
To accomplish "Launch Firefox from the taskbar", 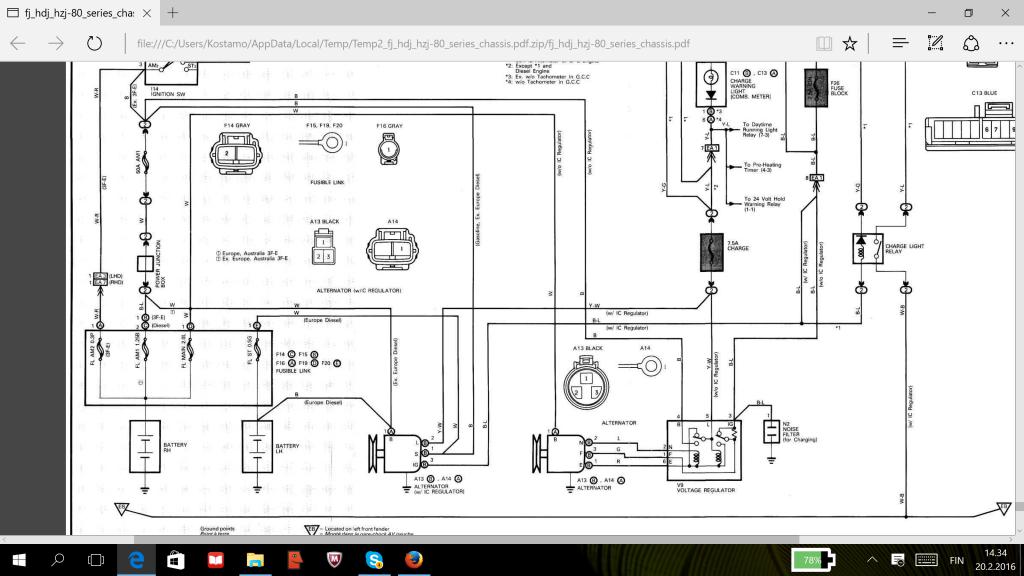I will pyautogui.click(x=414, y=559).
